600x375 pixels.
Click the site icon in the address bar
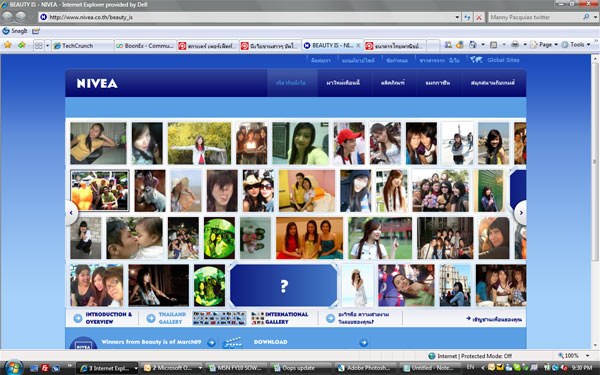44,17
